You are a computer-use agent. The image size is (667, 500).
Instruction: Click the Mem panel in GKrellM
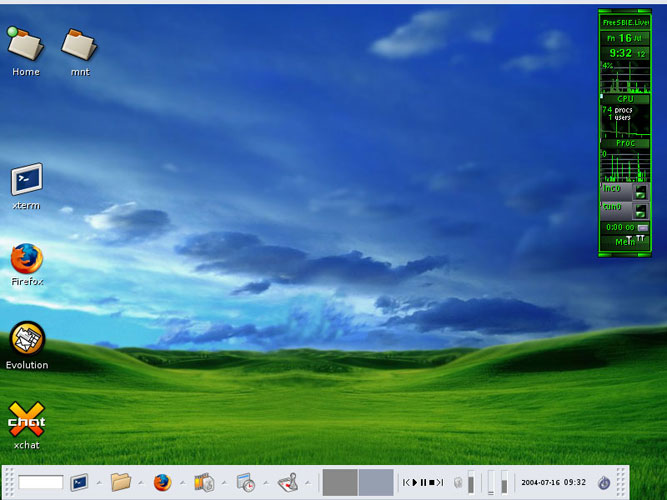pos(625,242)
